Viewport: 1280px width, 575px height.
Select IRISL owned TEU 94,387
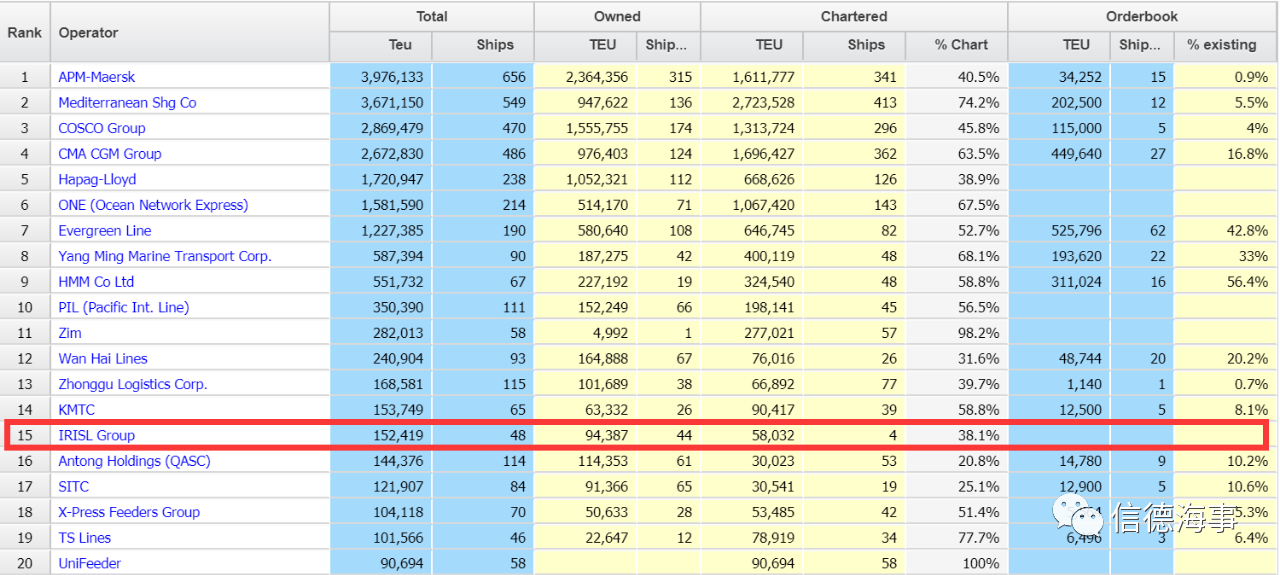tap(606, 435)
